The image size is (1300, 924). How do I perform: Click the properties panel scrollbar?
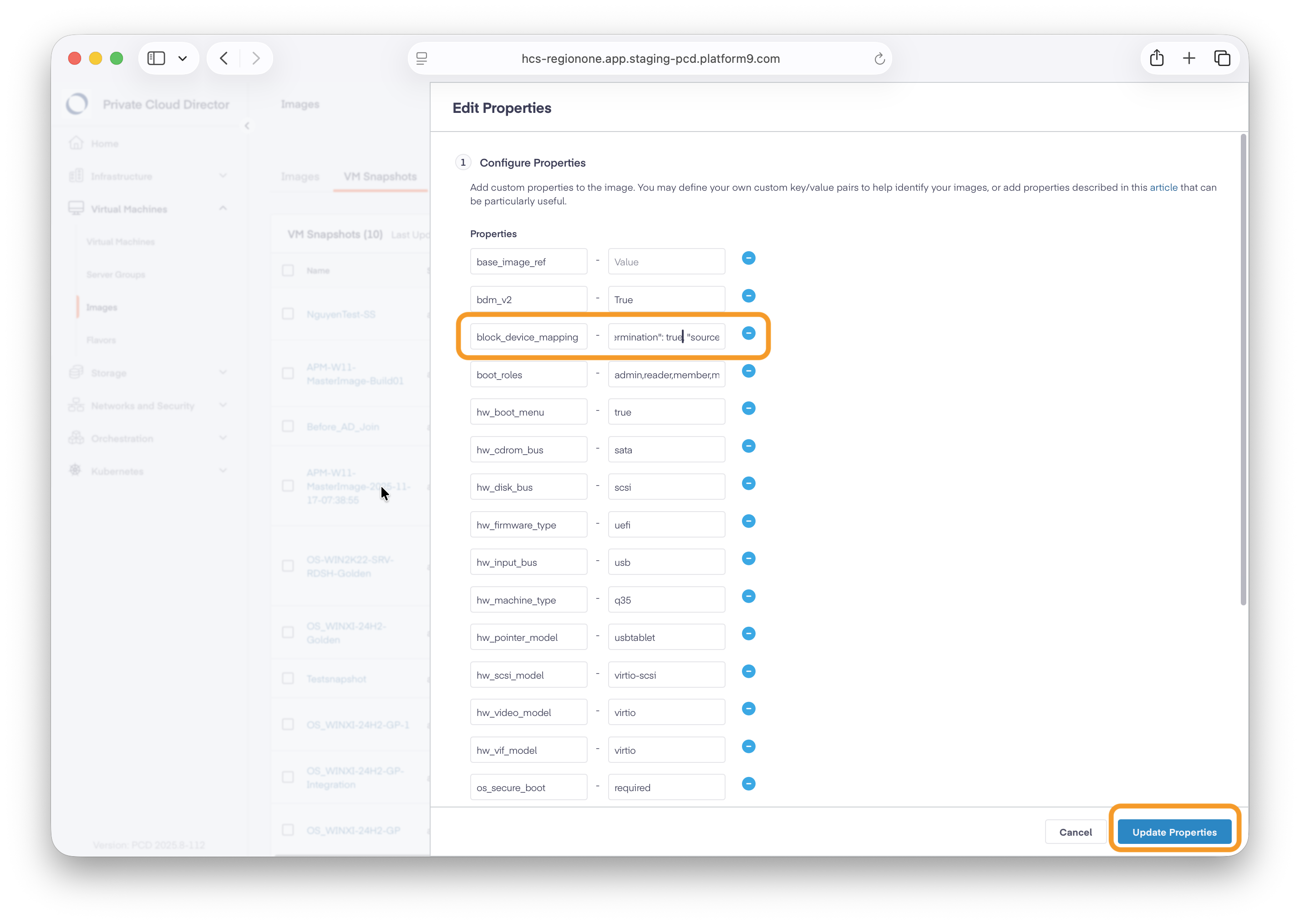(x=1243, y=370)
